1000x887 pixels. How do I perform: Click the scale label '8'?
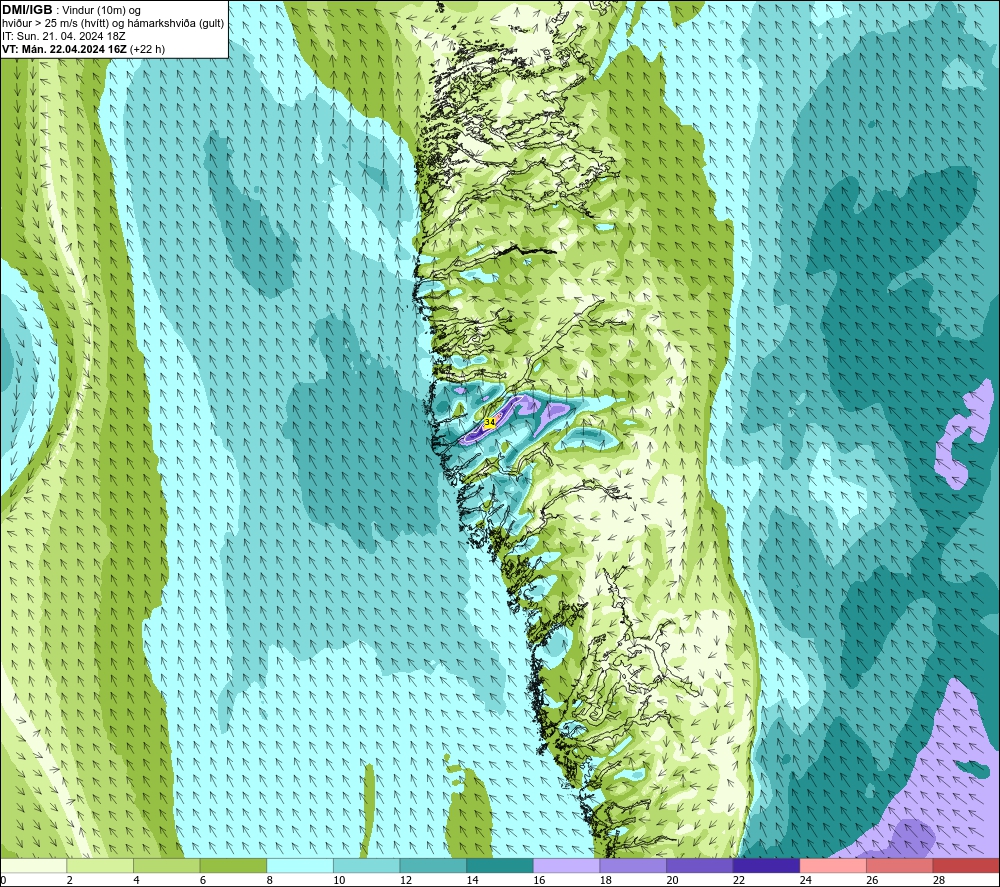270,880
